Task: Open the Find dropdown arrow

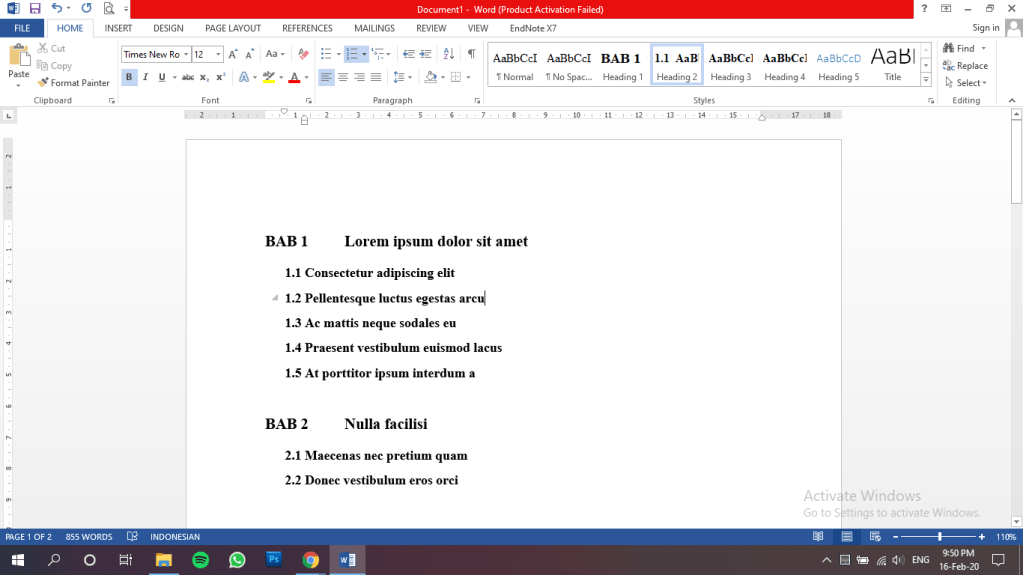Action: click(983, 48)
